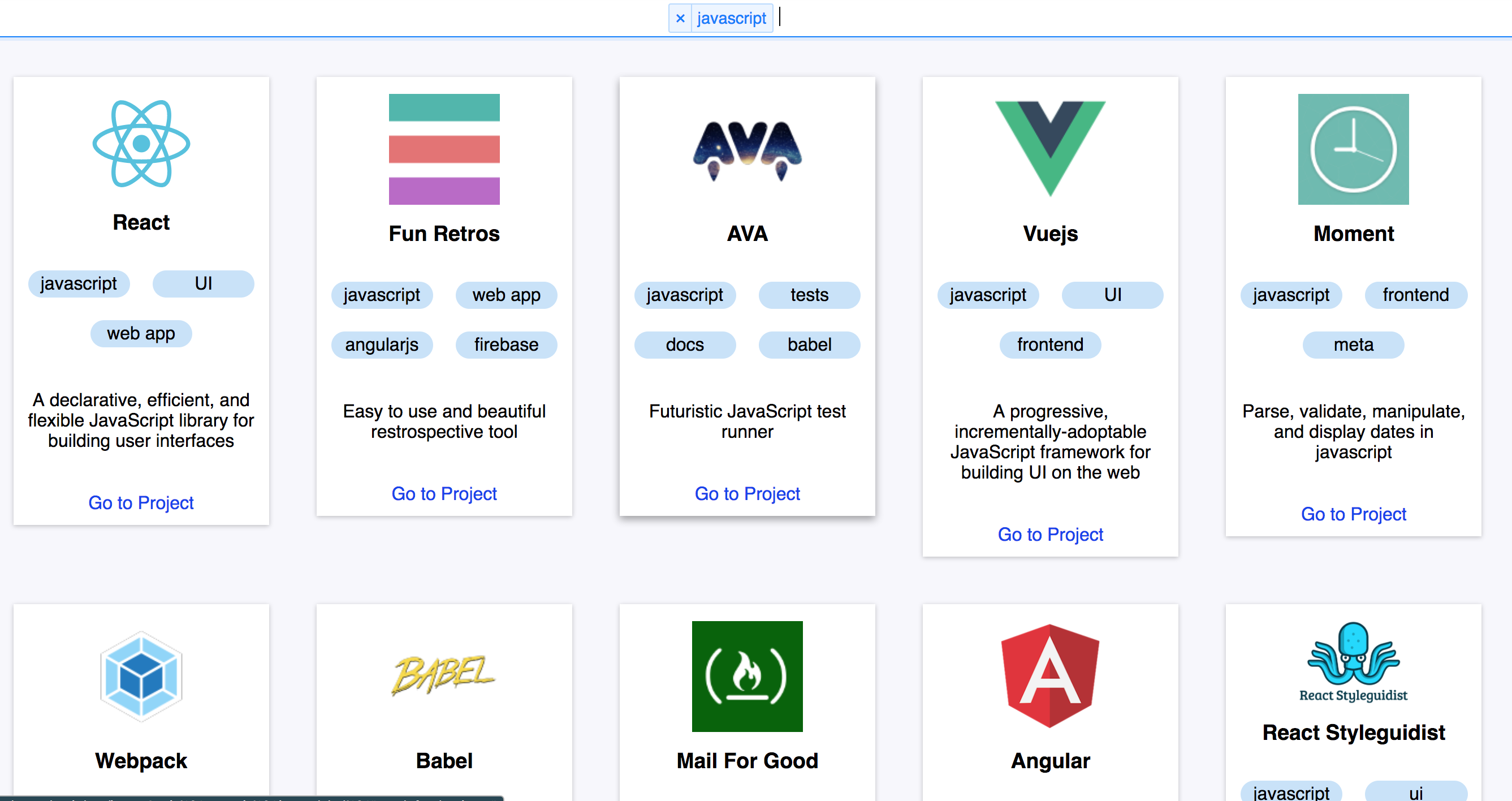Click the AVA galaxy logo

click(x=747, y=150)
